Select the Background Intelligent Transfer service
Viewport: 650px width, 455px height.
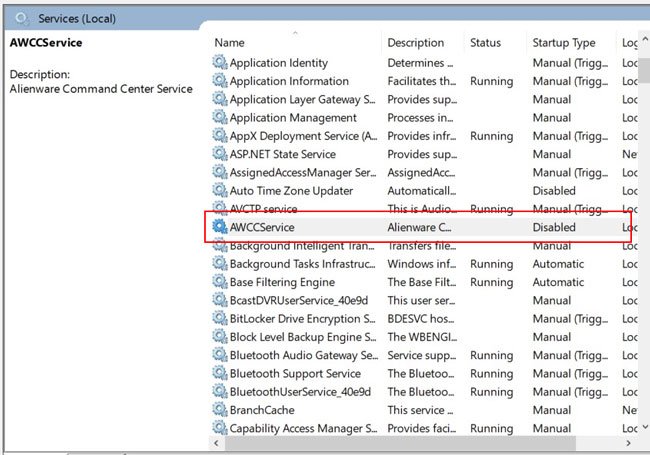302,246
